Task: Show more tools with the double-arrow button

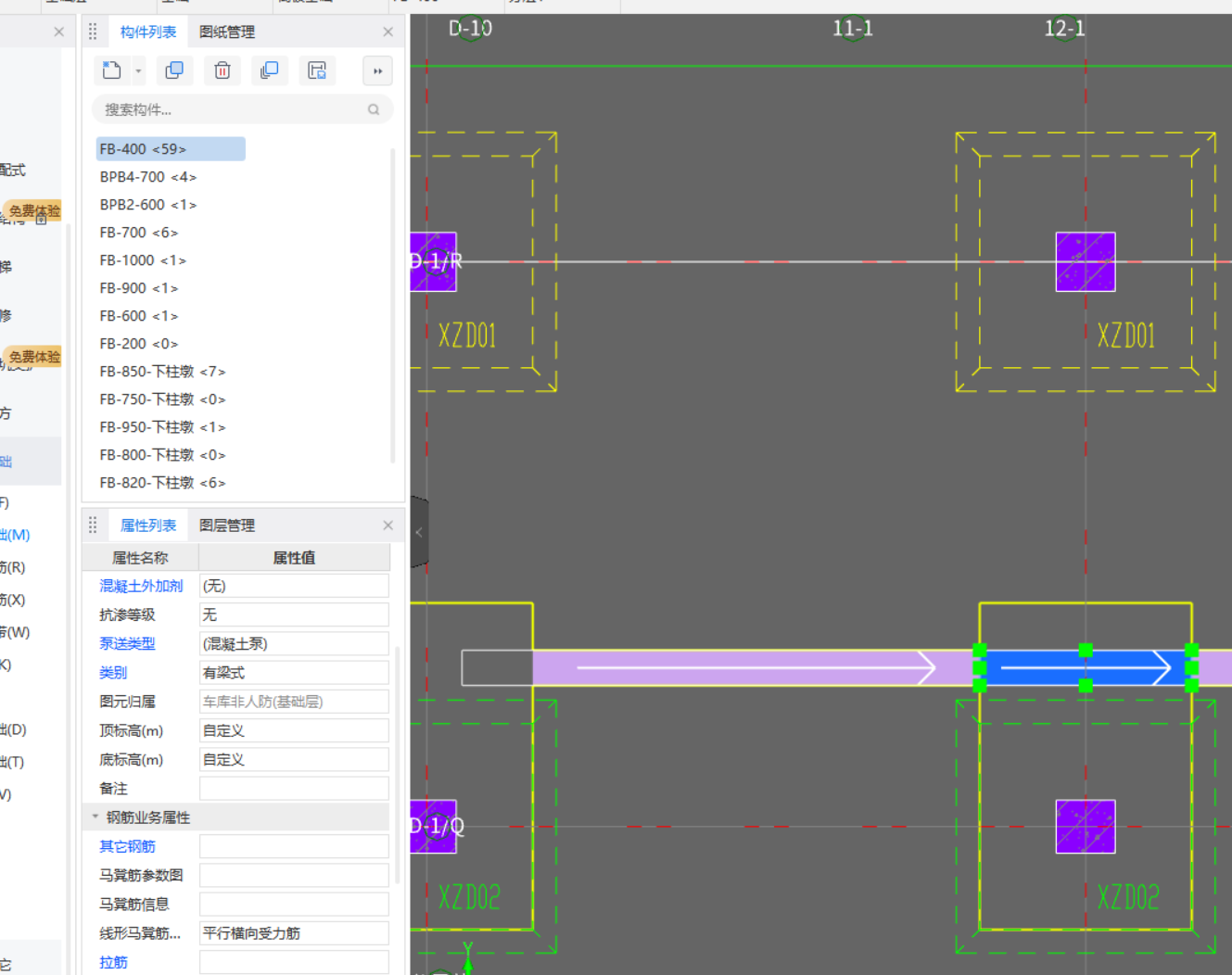Action: pos(377,70)
